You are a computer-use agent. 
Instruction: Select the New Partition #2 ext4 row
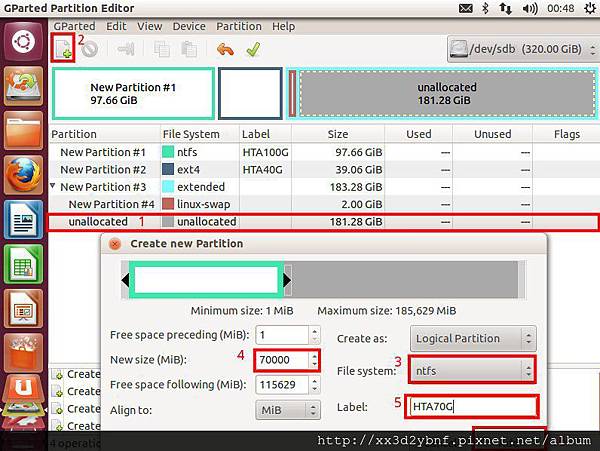[x=324, y=169]
